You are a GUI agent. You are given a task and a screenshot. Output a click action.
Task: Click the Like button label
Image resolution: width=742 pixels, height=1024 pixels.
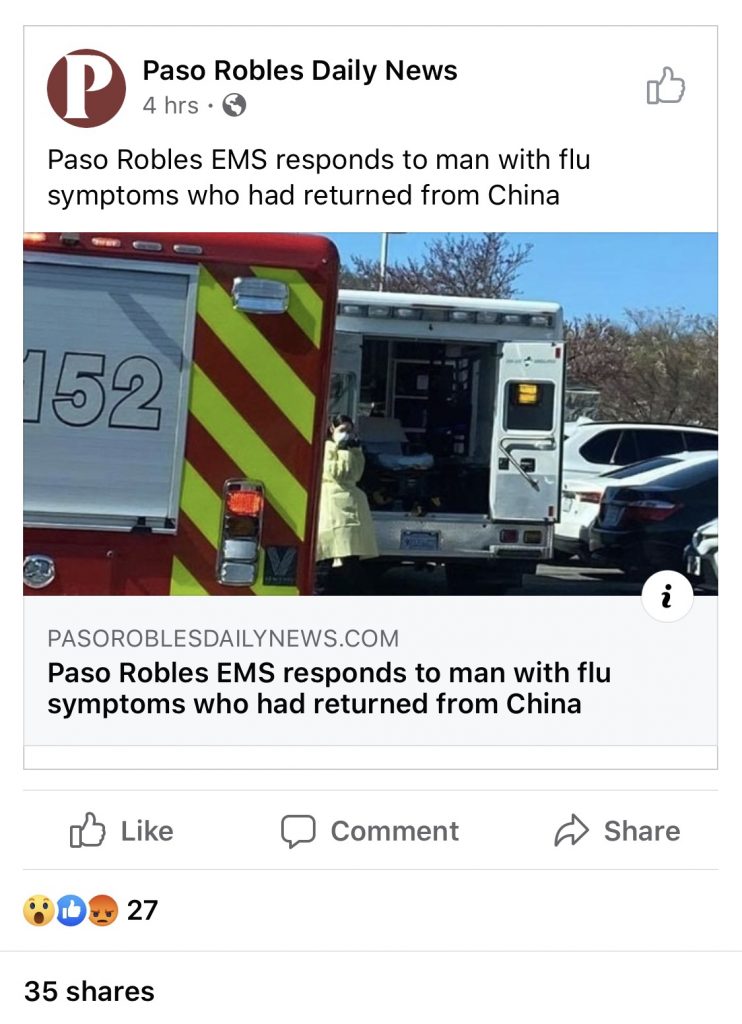[147, 831]
